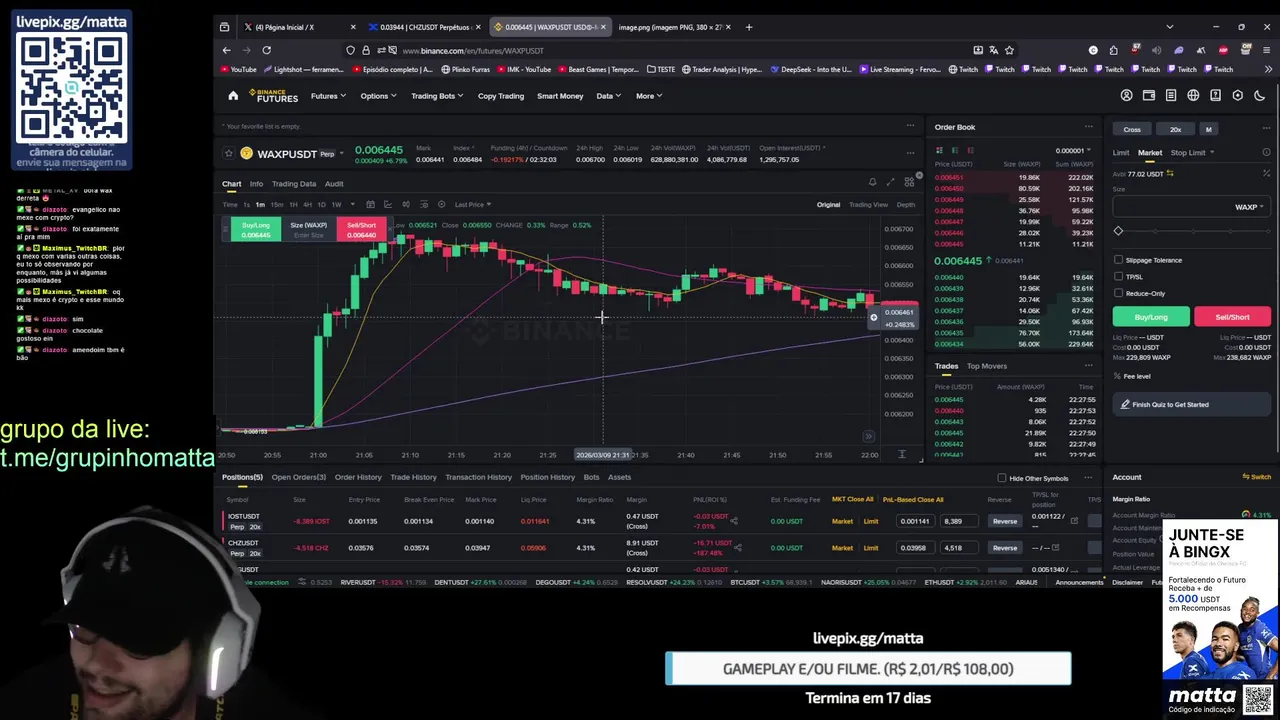1280x720 pixels.
Task: Open the Open Orders(3) tab
Action: pos(299,477)
